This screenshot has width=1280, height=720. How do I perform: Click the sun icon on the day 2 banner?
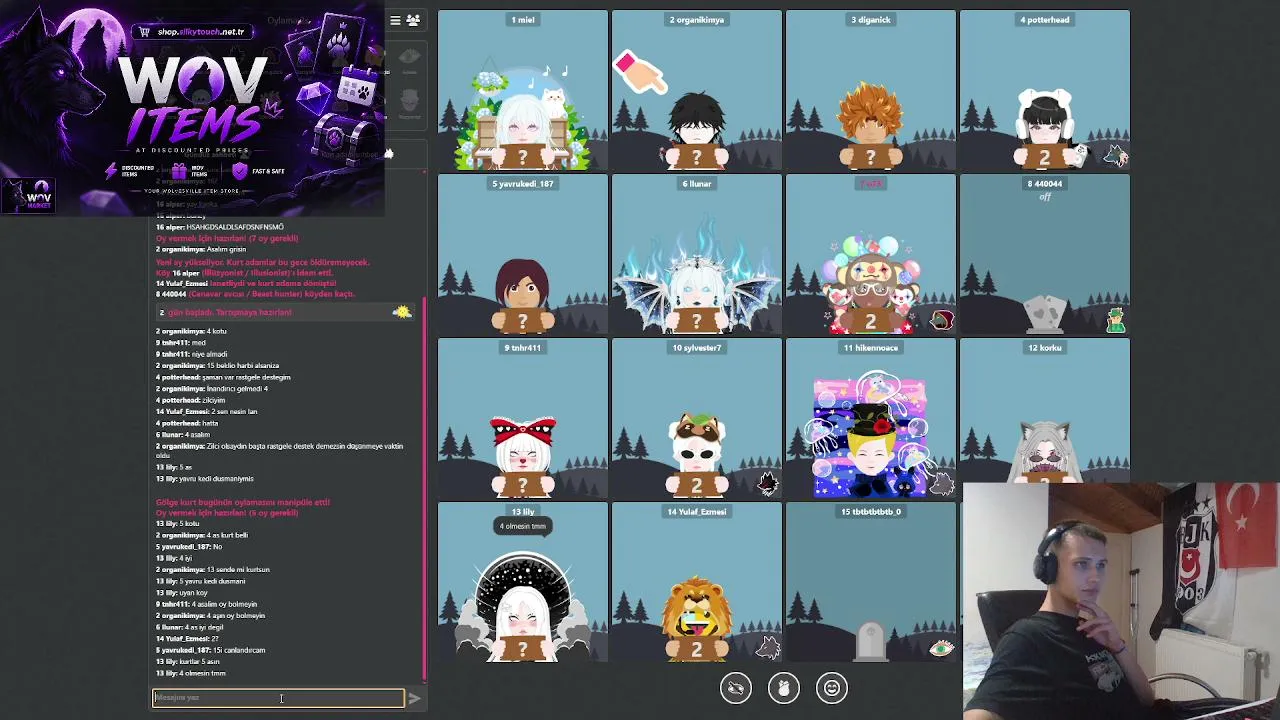[402, 312]
